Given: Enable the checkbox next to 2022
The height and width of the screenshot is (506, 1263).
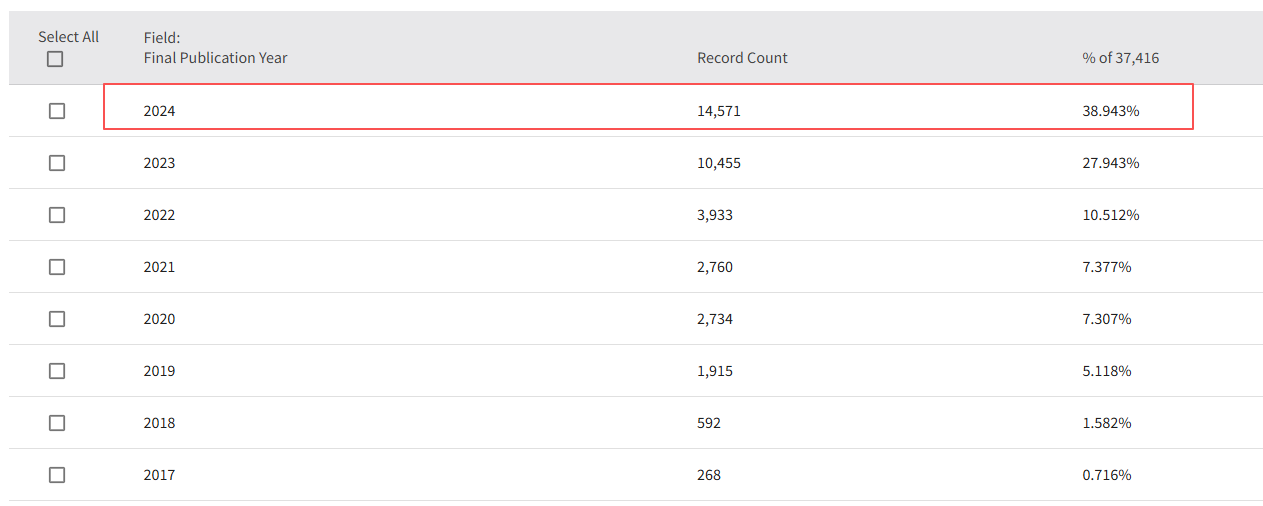Looking at the screenshot, I should coord(57,215).
